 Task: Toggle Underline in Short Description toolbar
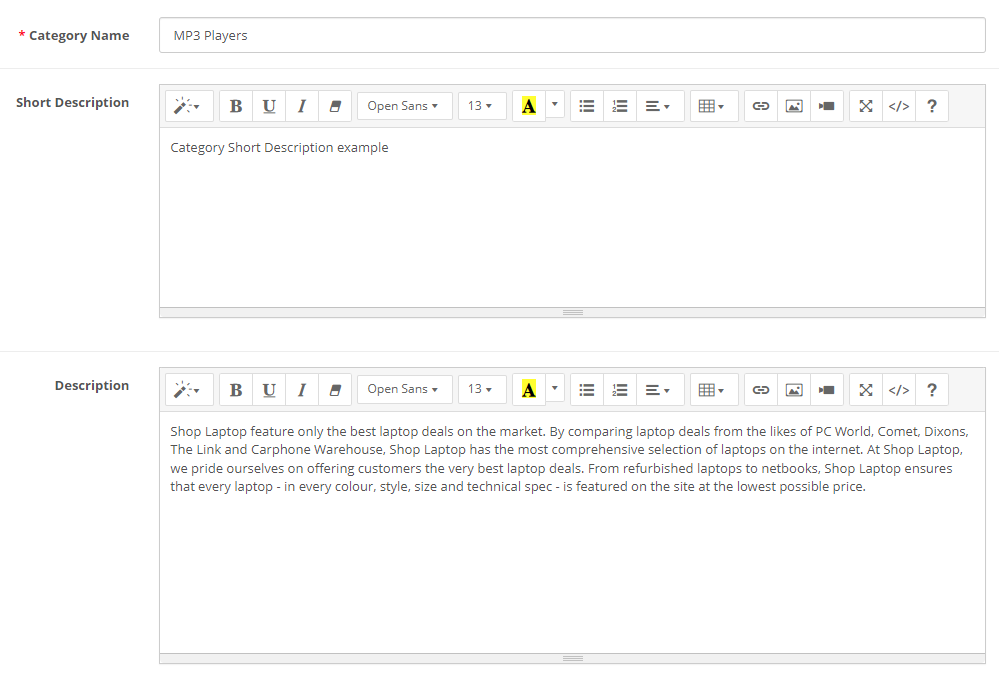[269, 106]
